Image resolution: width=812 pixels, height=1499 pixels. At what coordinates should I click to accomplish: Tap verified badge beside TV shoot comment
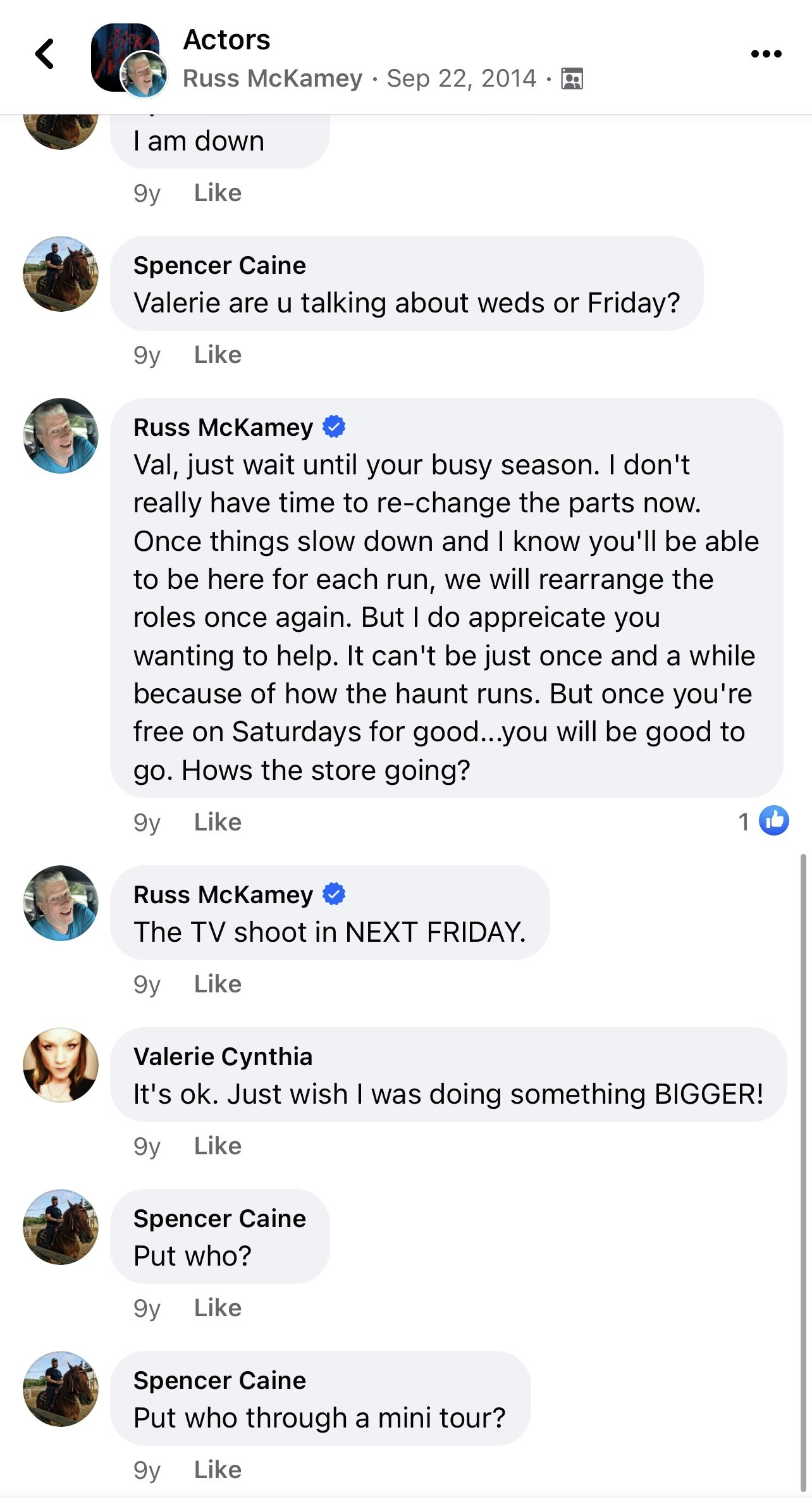tap(334, 894)
